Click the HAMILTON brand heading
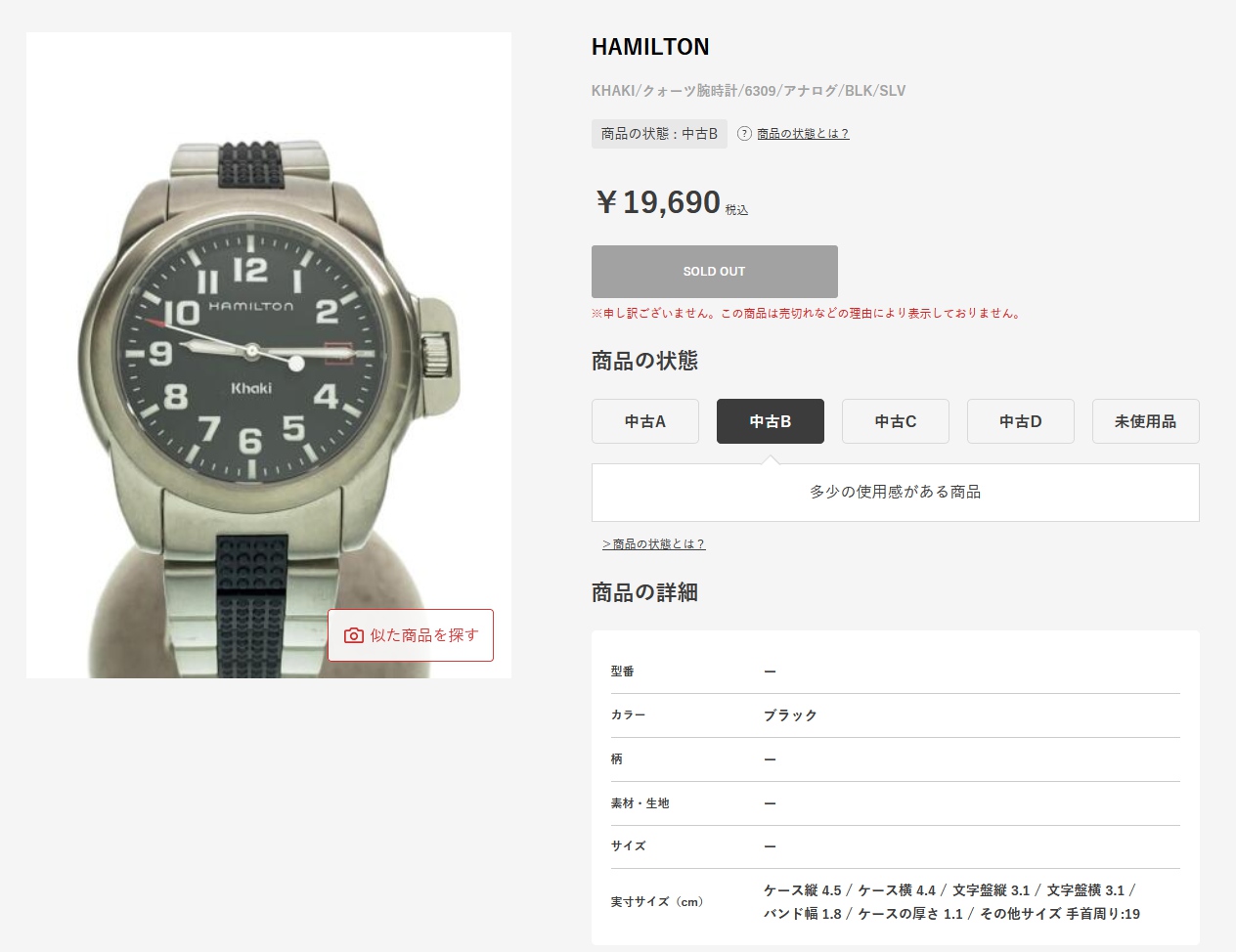Image resolution: width=1236 pixels, height=952 pixels. coord(650,47)
